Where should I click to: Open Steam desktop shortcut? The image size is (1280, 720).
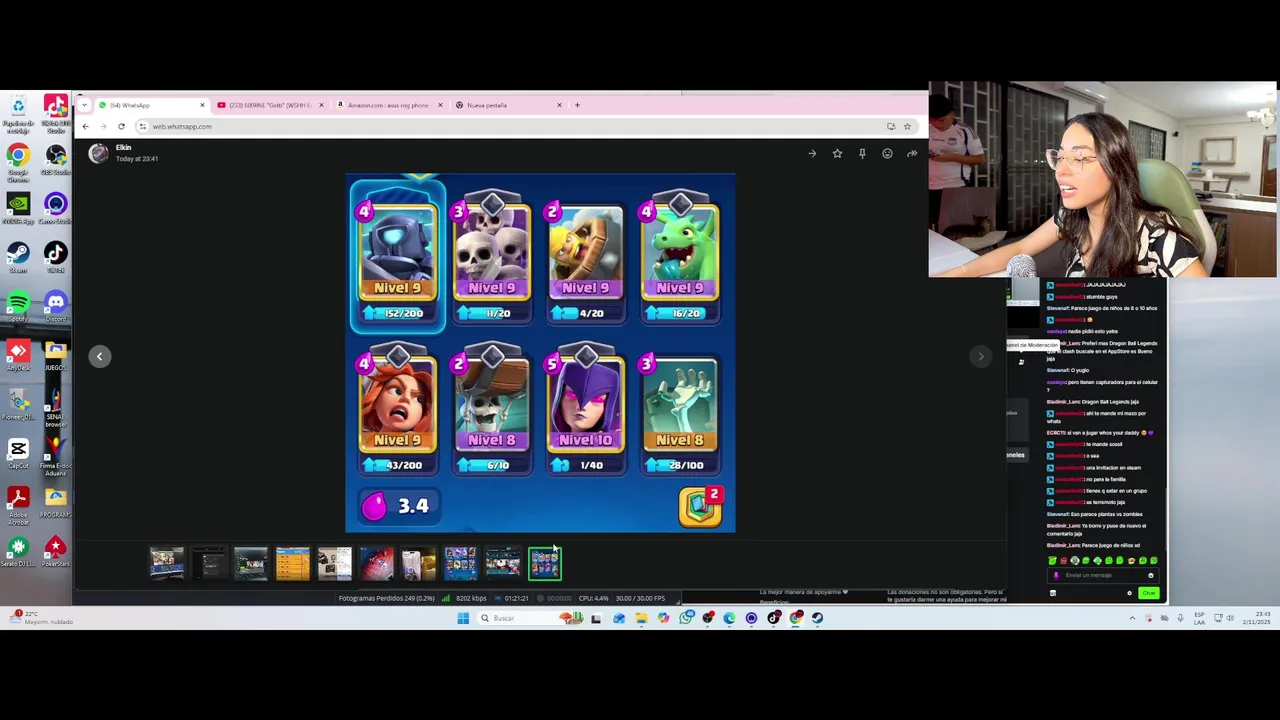click(18, 258)
